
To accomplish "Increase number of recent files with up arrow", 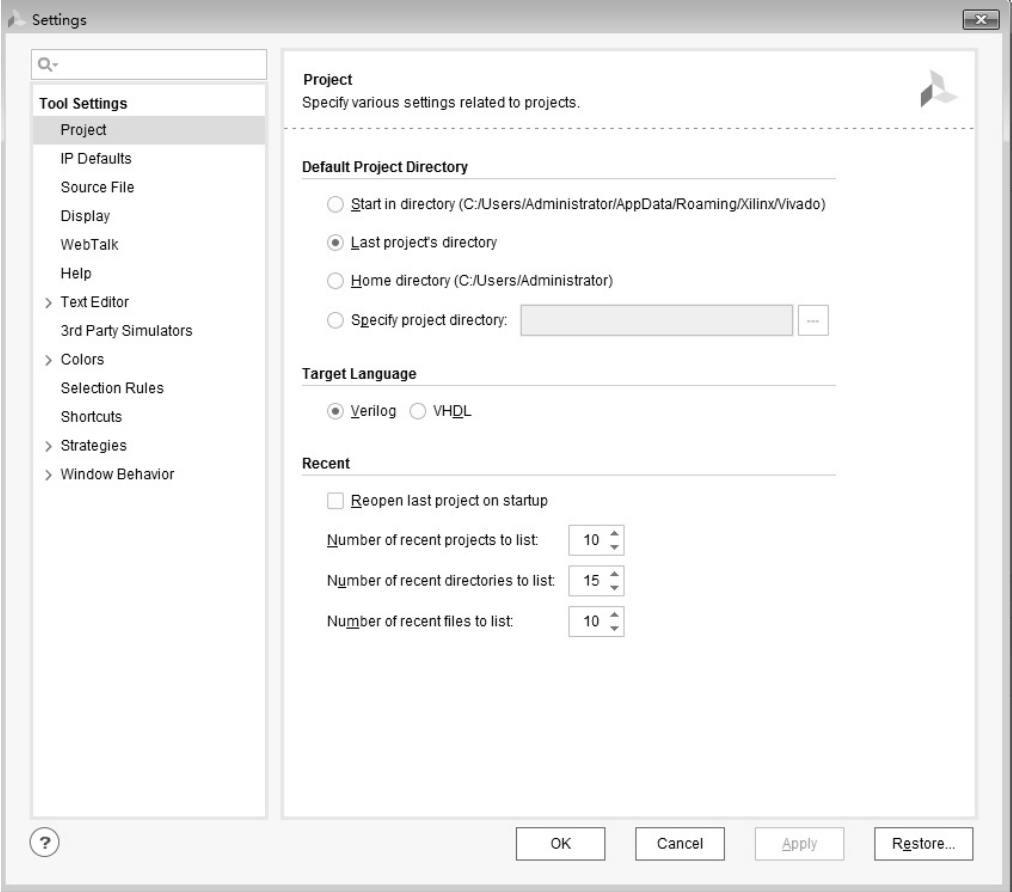I will click(615, 615).
